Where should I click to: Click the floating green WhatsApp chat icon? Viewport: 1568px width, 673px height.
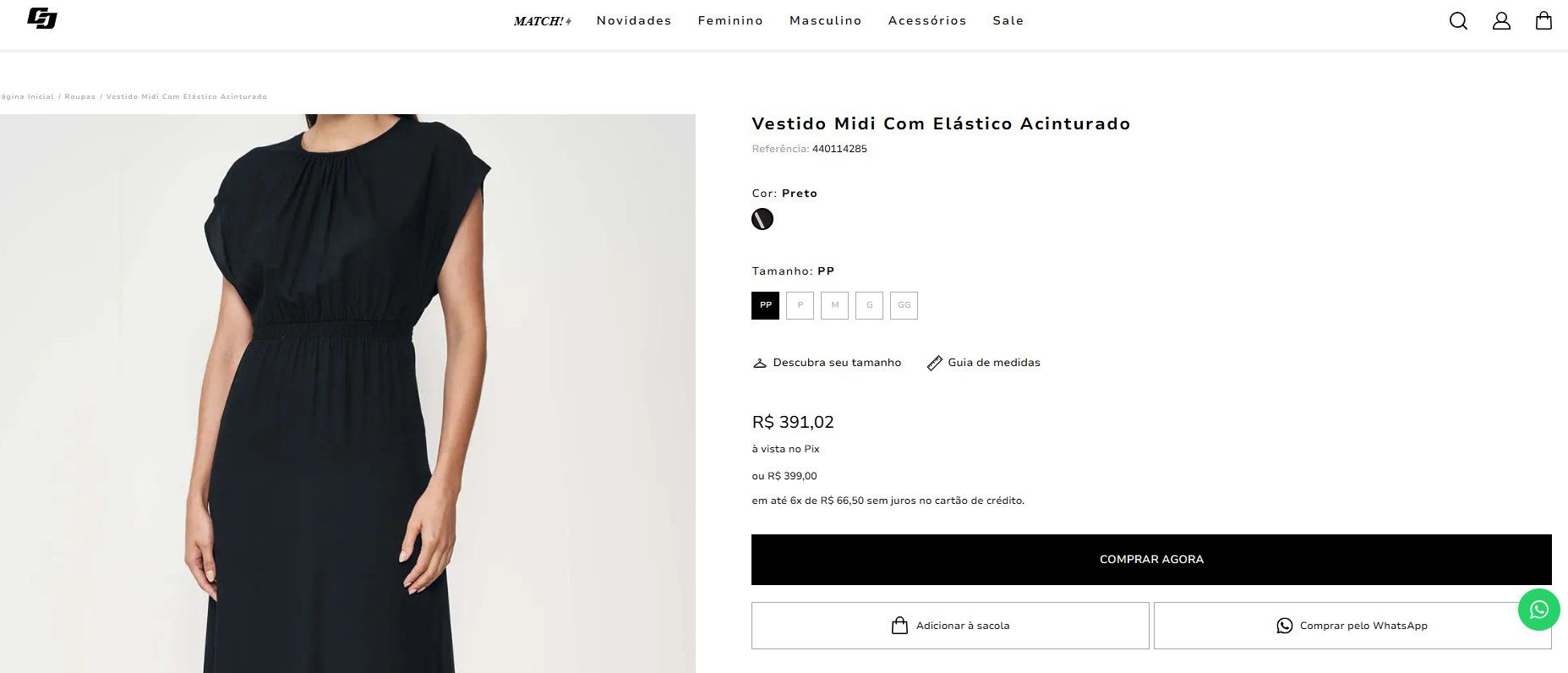(x=1538, y=610)
